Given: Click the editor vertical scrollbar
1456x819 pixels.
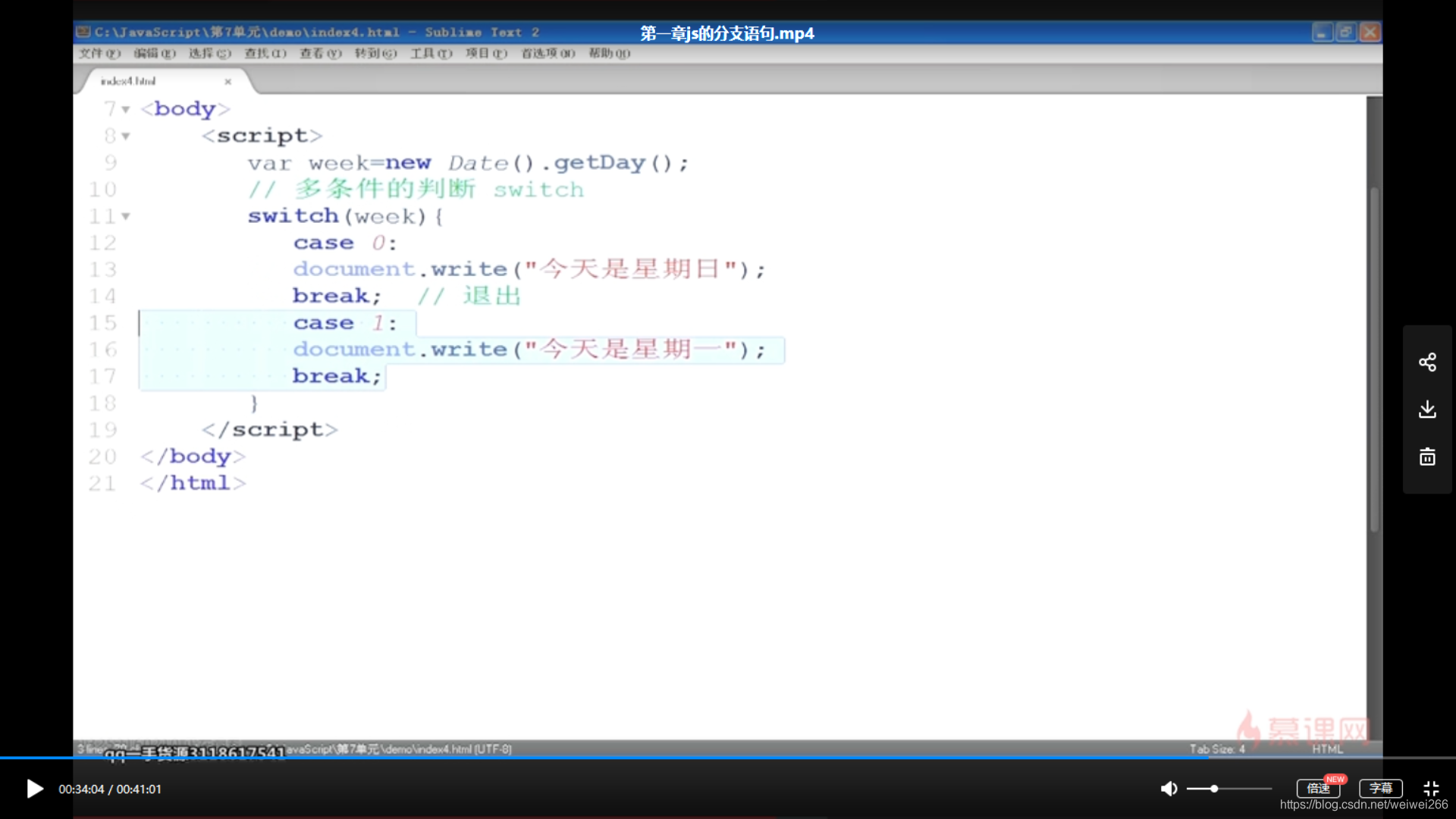Looking at the screenshot, I should 1374,360.
